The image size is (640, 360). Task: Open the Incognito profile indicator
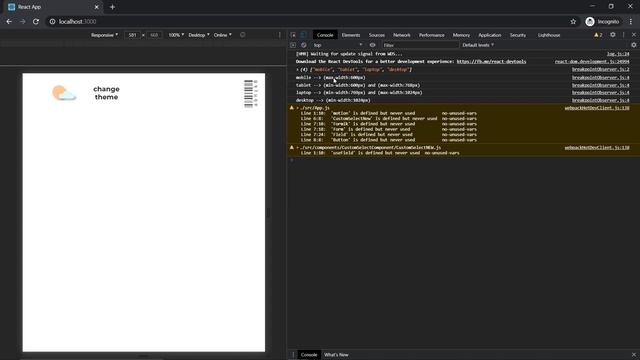602,22
